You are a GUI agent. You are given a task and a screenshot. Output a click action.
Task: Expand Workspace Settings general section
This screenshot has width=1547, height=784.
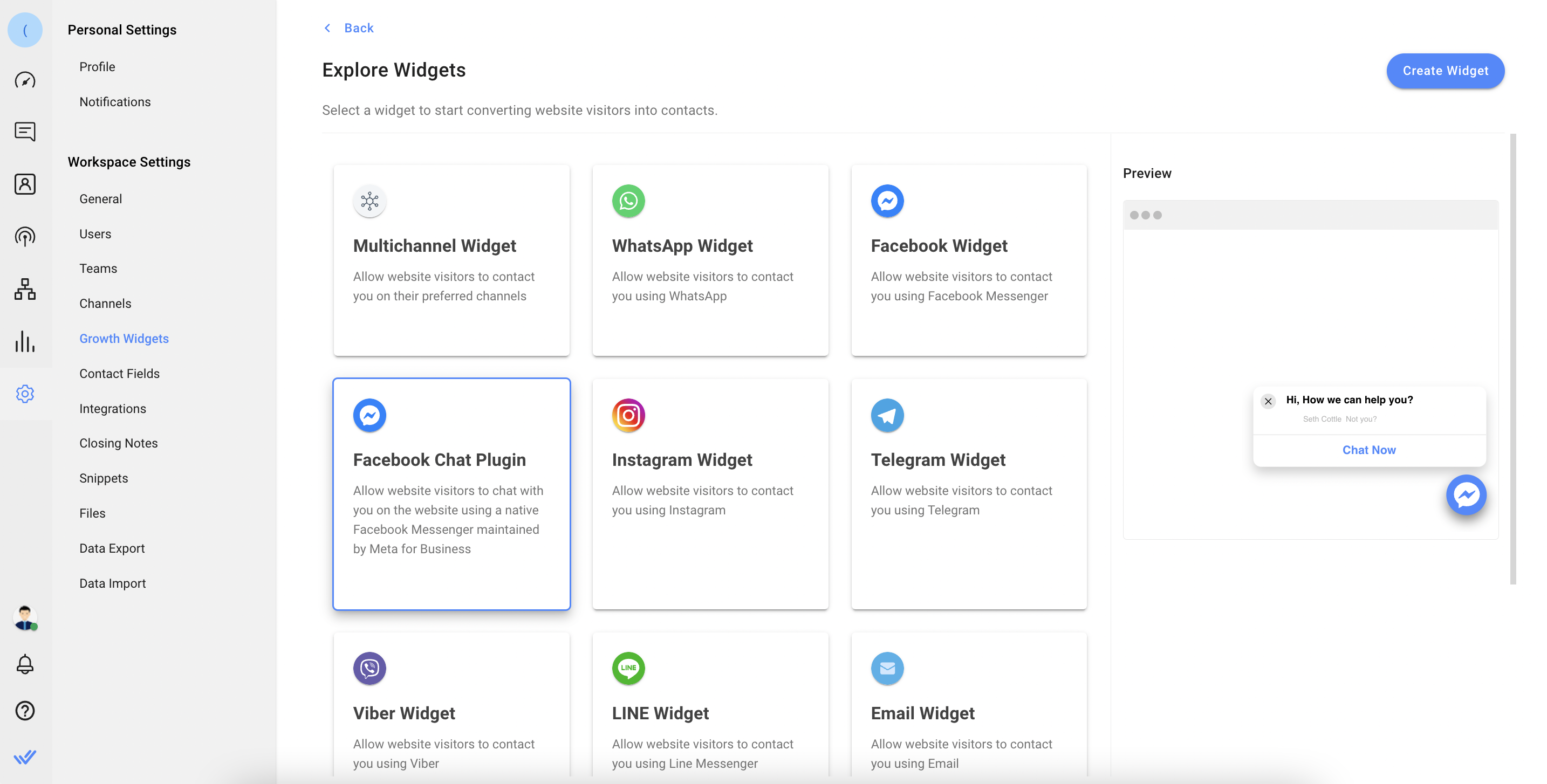(100, 198)
